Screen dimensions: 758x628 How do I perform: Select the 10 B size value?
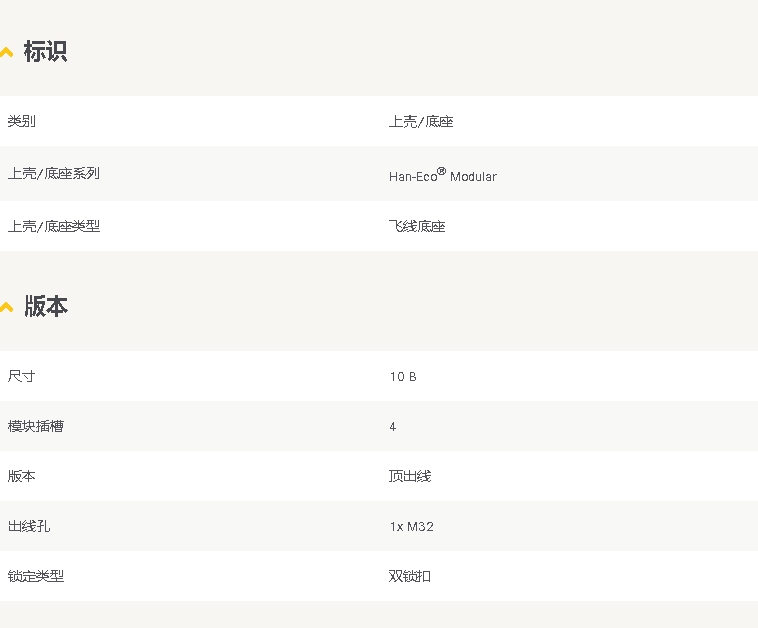tap(403, 376)
